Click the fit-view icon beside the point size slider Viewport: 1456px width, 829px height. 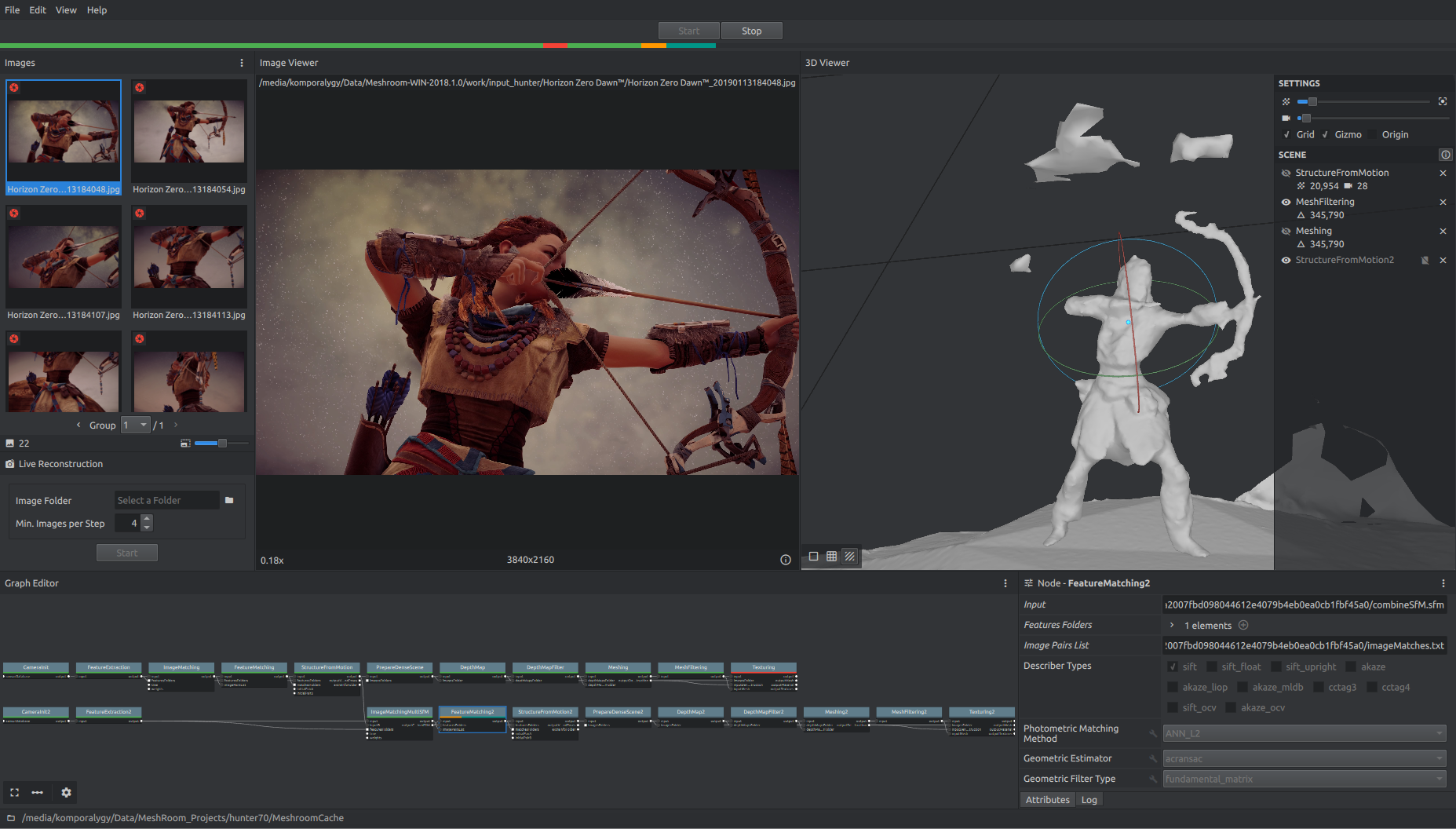coord(1443,101)
